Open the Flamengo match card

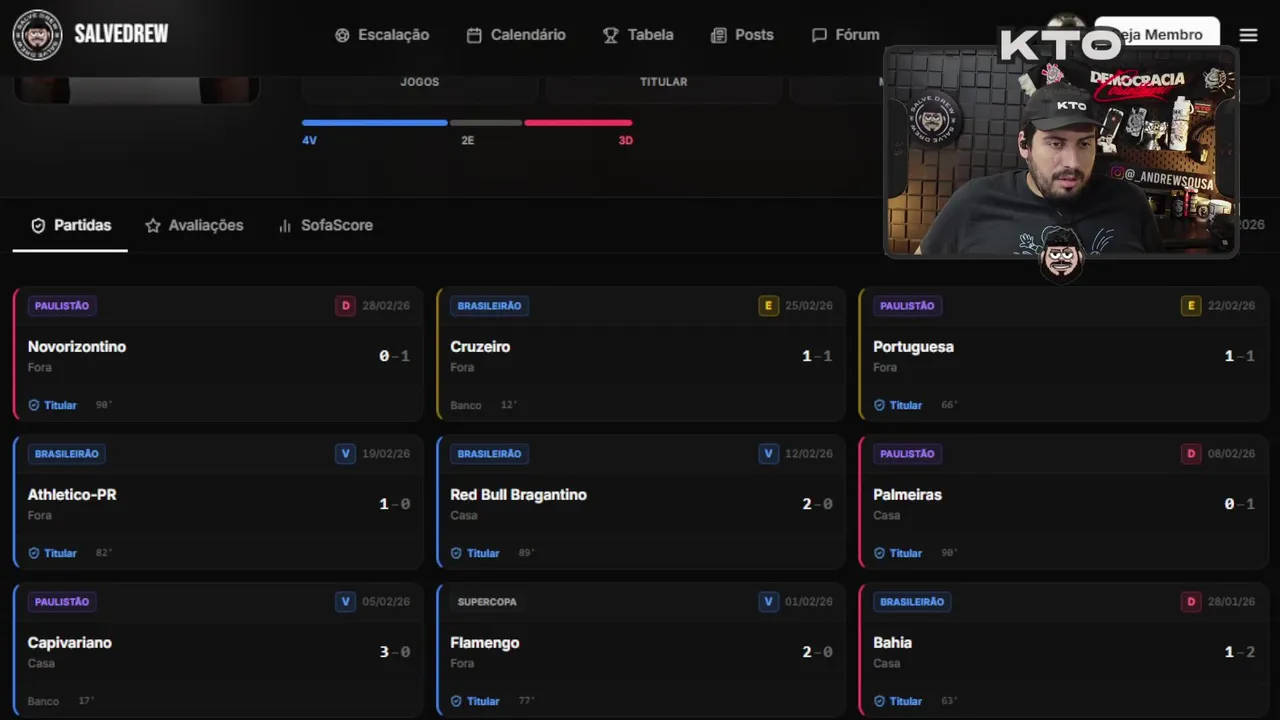(x=641, y=650)
